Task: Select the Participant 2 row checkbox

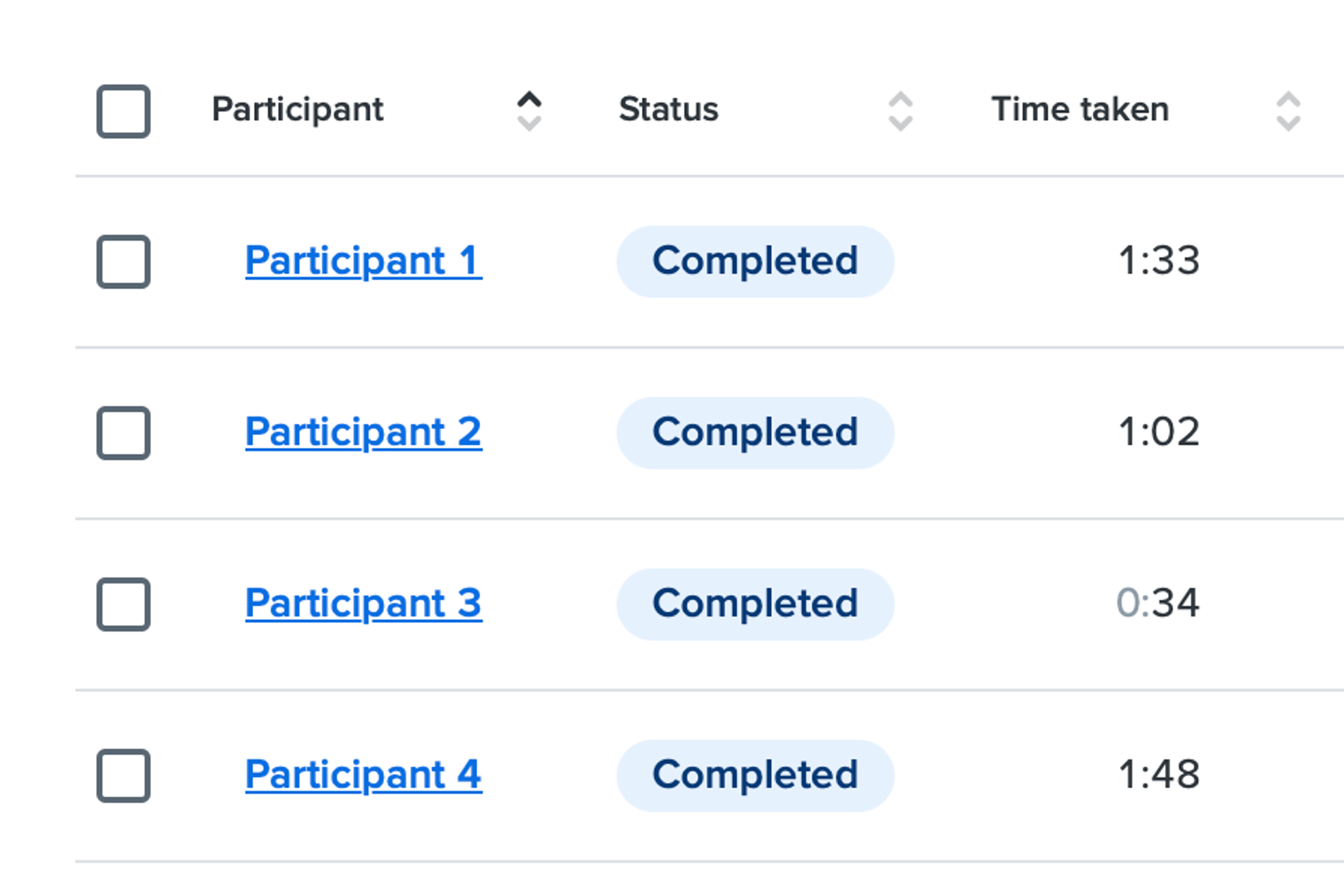Action: click(123, 433)
